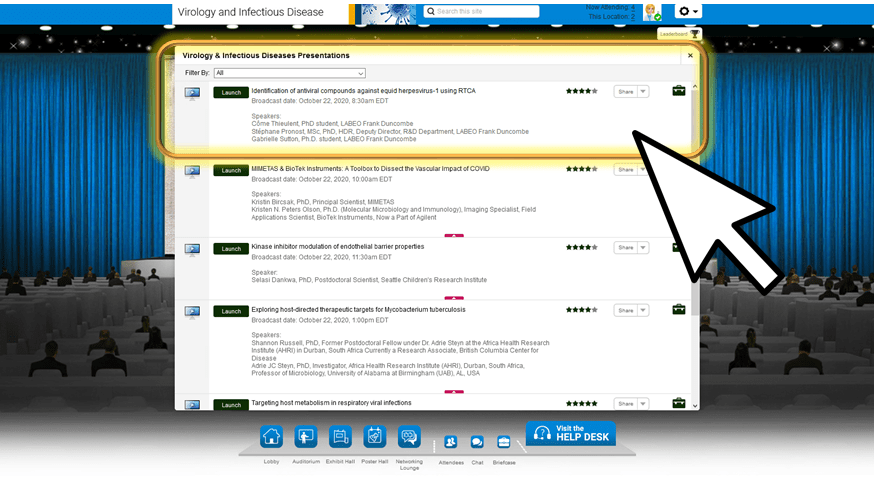Add herpesvirus-1 presentation to briefcase
Image resolution: width=874 pixels, height=481 pixels.
click(x=678, y=91)
